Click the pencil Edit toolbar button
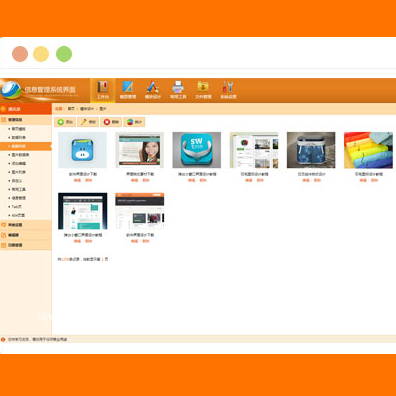Screen dimensions: 396x396 (88, 122)
